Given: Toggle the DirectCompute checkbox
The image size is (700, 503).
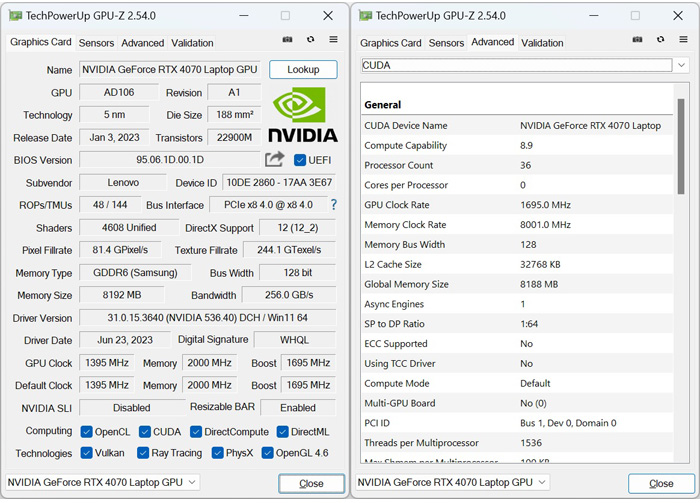Looking at the screenshot, I should [x=196, y=432].
